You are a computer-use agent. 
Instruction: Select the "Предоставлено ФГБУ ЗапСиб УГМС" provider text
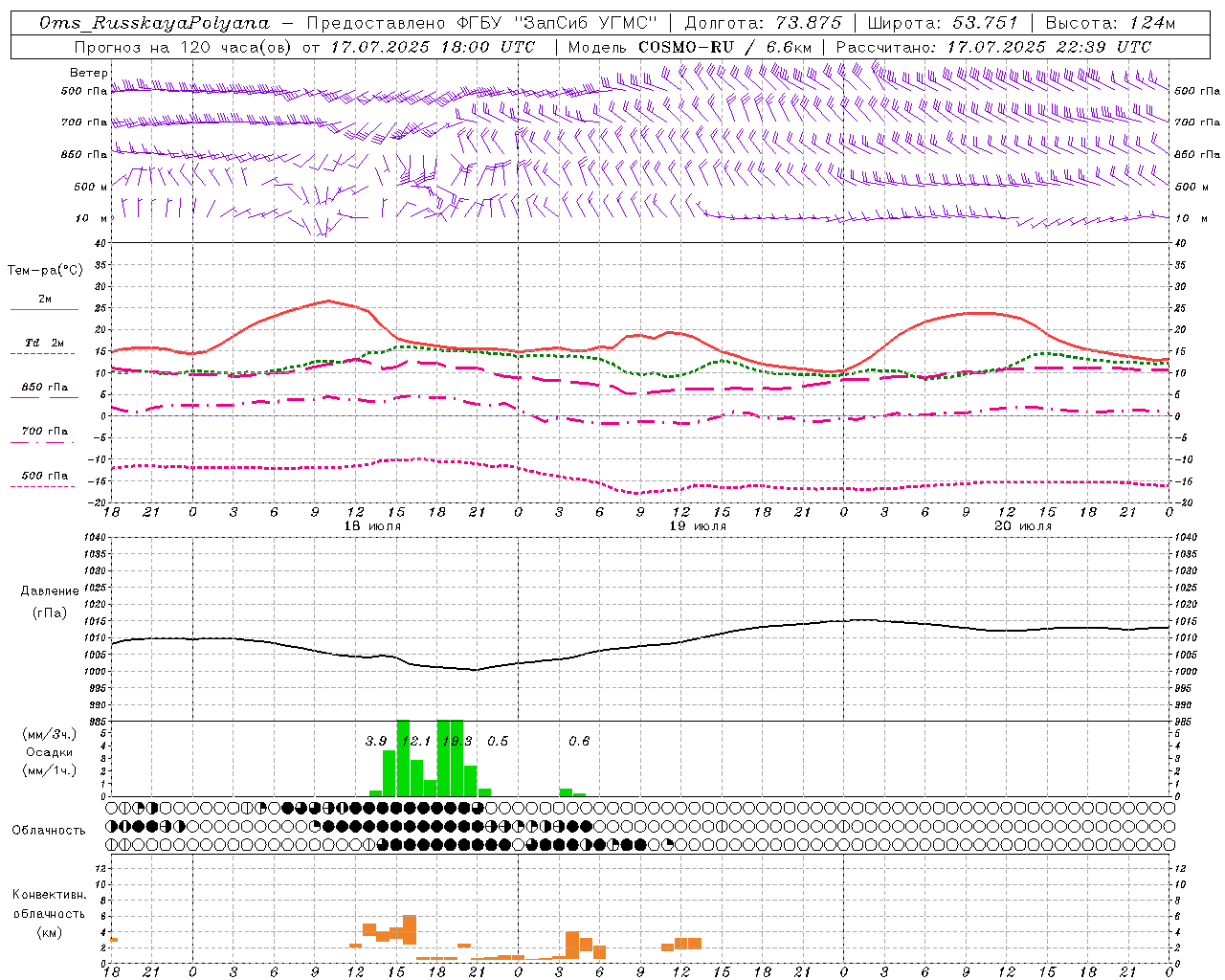(x=483, y=23)
